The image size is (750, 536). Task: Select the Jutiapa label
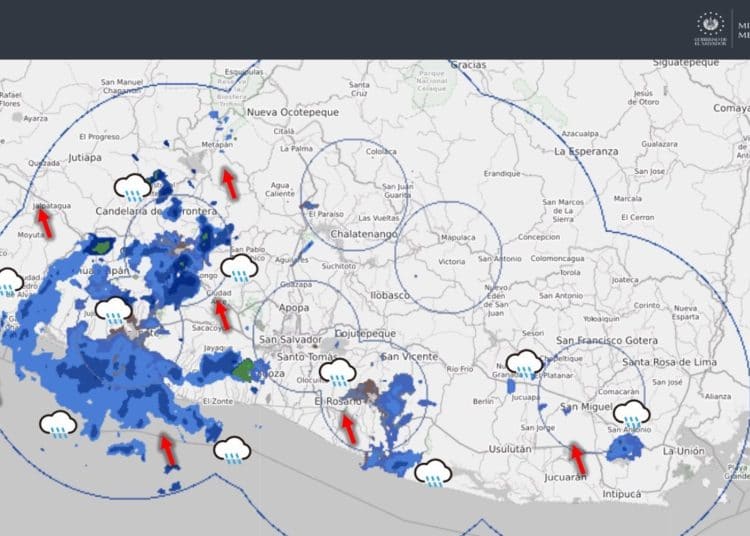85,158
